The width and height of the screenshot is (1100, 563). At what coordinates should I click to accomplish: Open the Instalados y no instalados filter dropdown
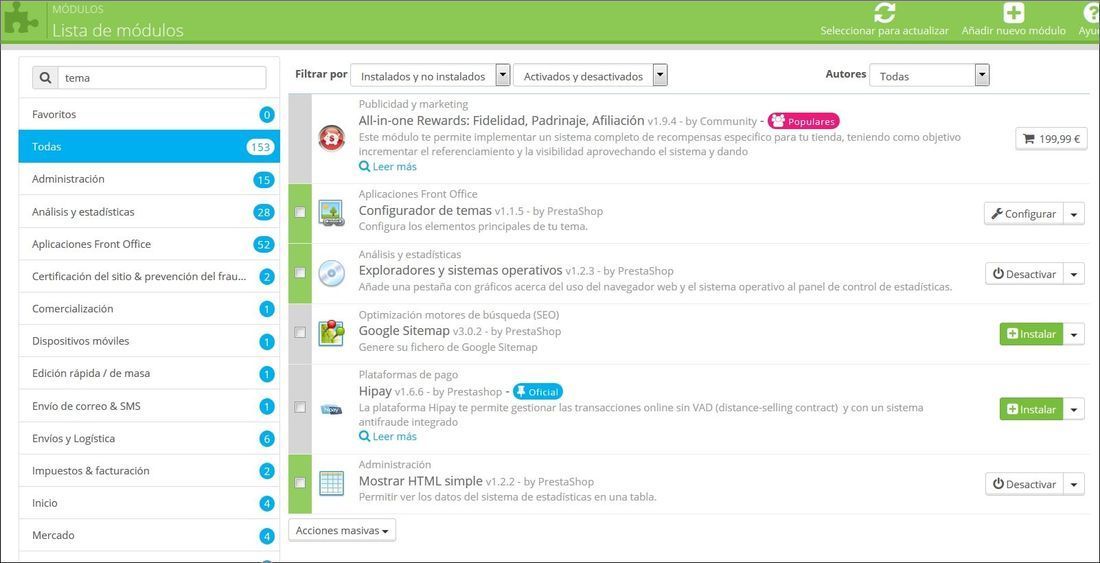point(430,76)
